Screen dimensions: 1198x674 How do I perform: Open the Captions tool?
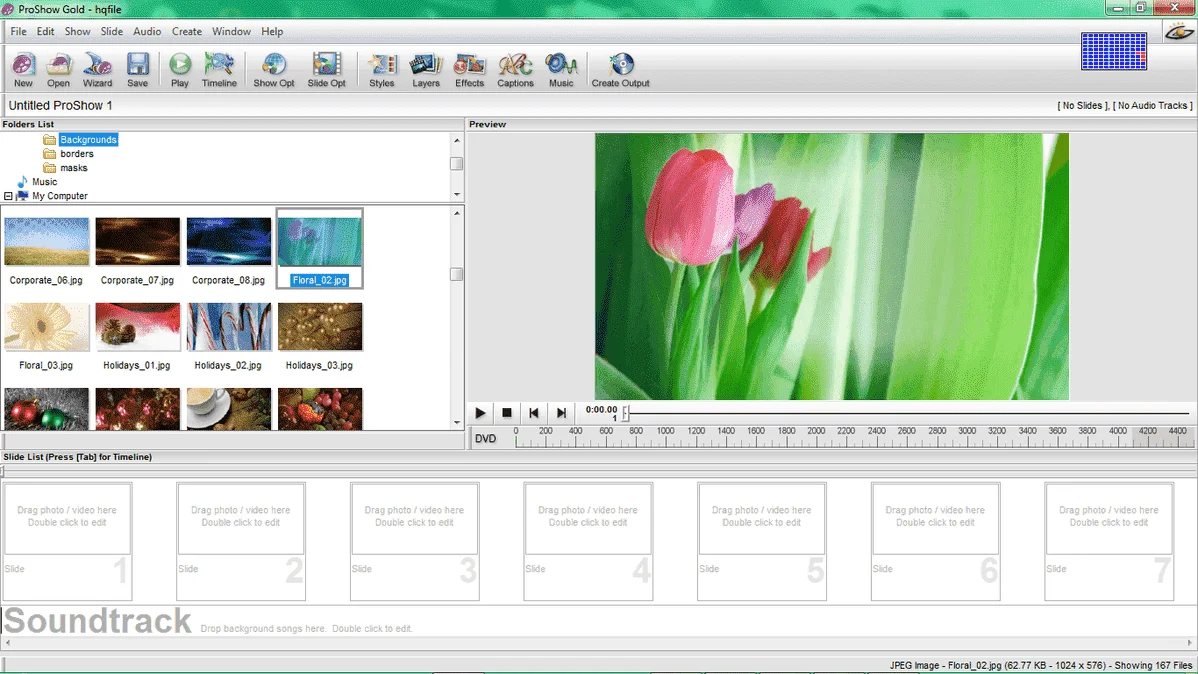click(515, 70)
